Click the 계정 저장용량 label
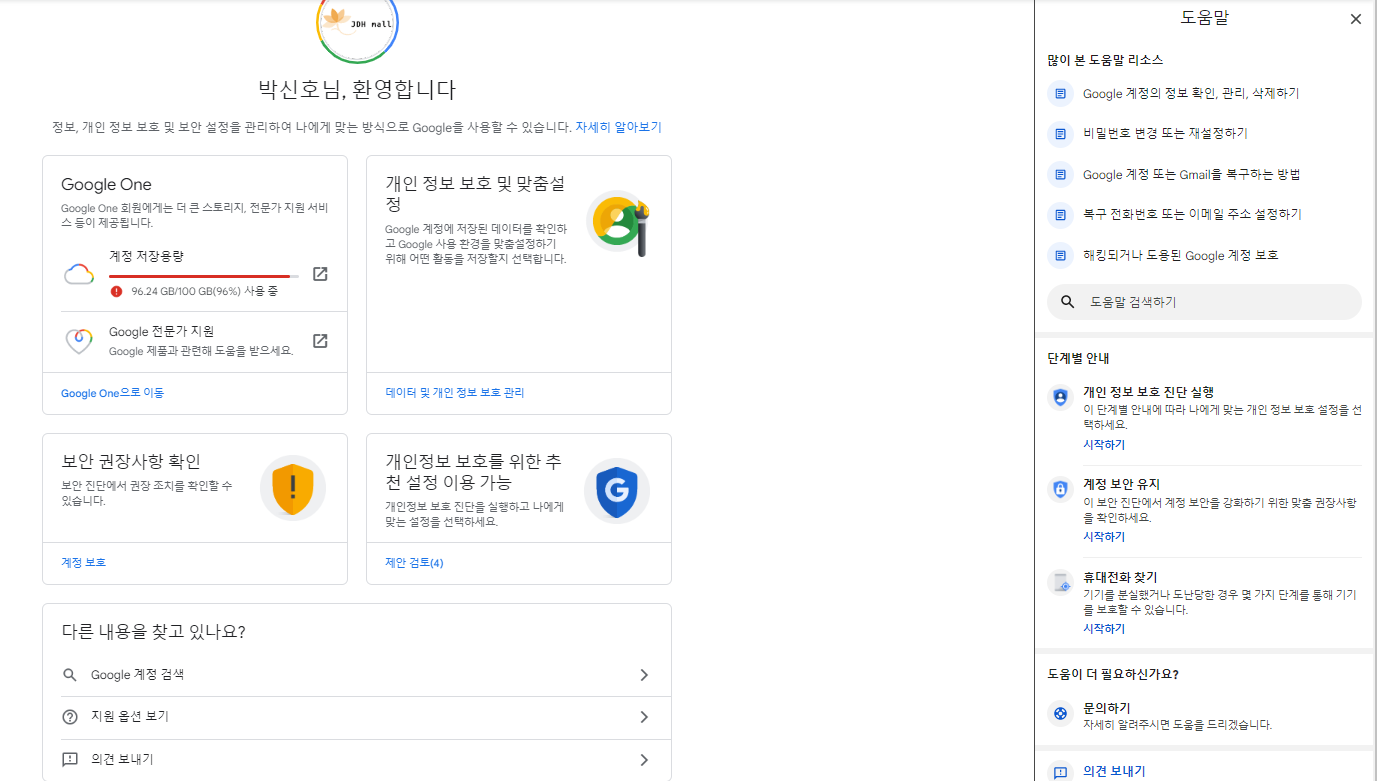This screenshot has height=781, width=1377. click(x=146, y=256)
